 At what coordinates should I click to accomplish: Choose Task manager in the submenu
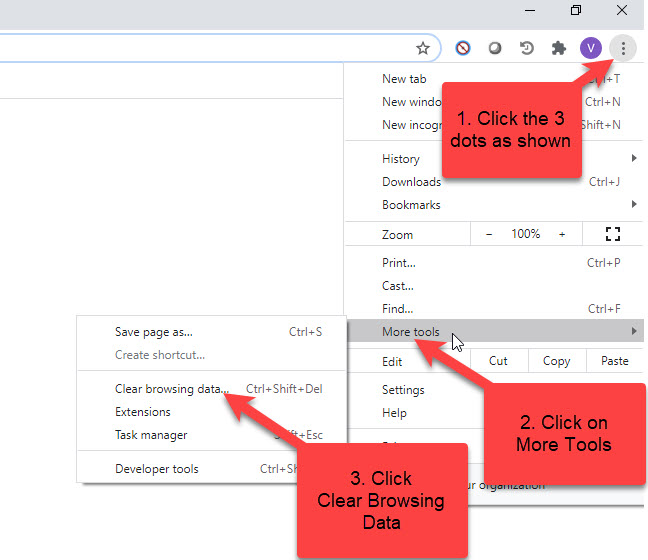pyautogui.click(x=151, y=435)
